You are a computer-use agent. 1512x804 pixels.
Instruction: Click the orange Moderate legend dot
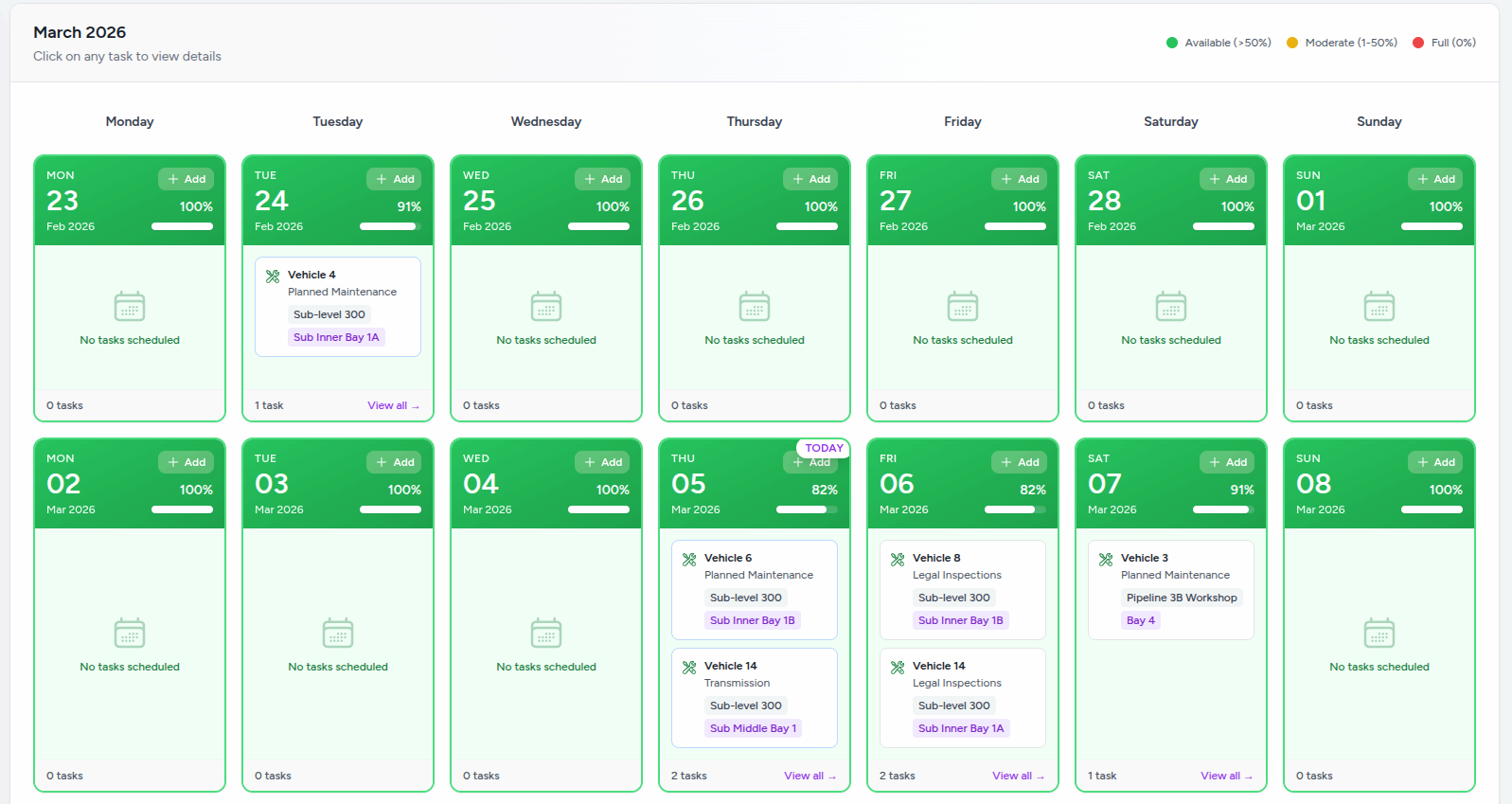point(1292,43)
